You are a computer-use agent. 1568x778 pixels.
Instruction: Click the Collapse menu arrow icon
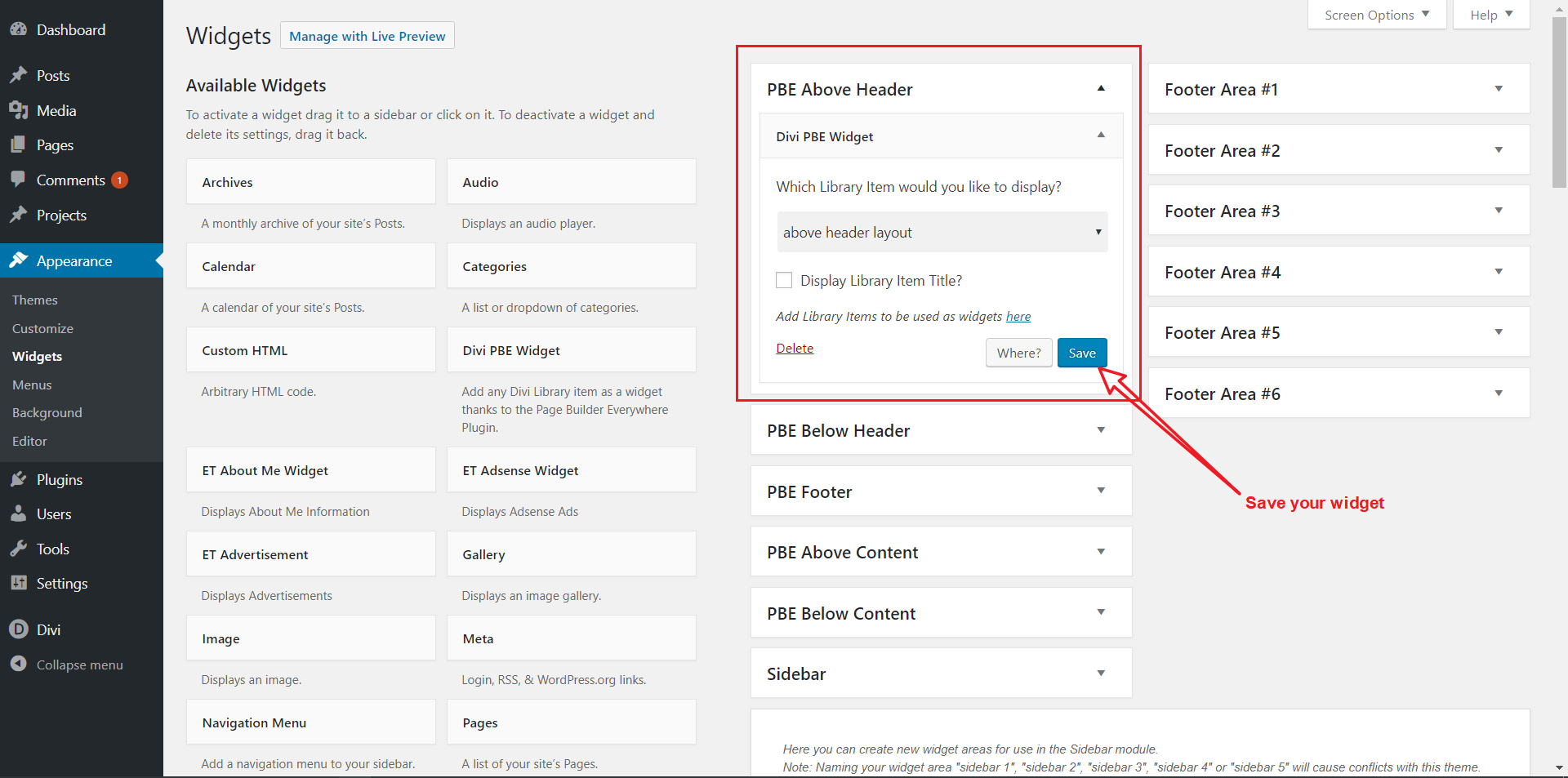(18, 664)
